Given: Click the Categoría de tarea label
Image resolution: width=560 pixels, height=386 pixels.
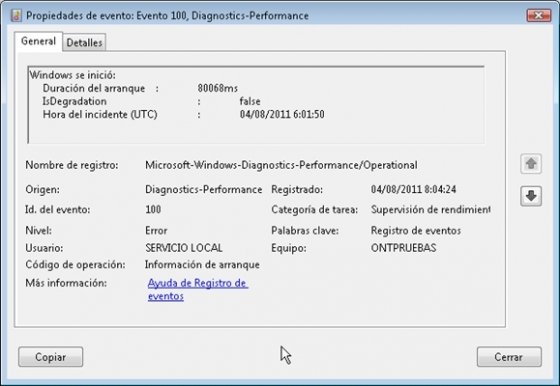Looking at the screenshot, I should point(314,210).
